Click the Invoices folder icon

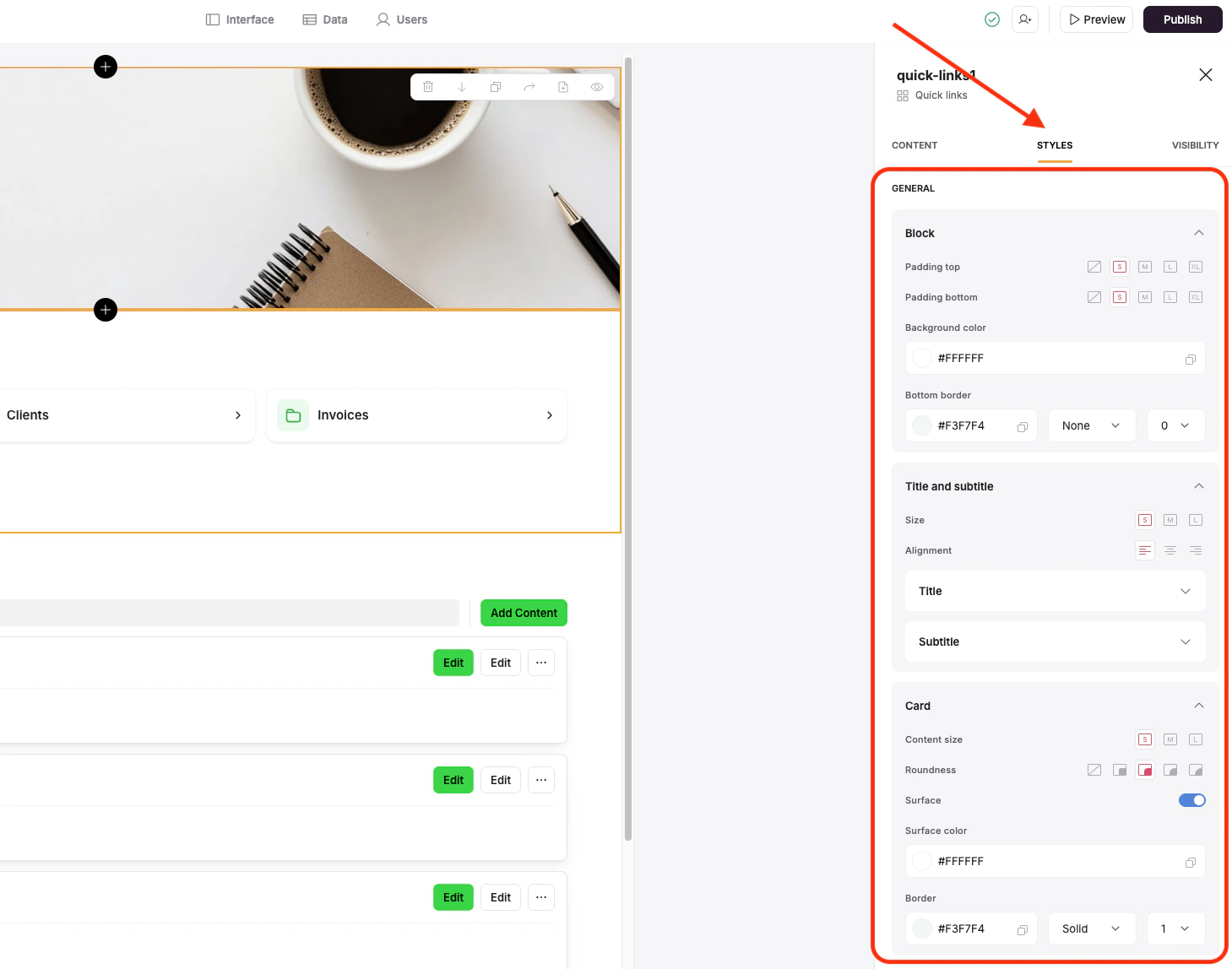point(293,415)
